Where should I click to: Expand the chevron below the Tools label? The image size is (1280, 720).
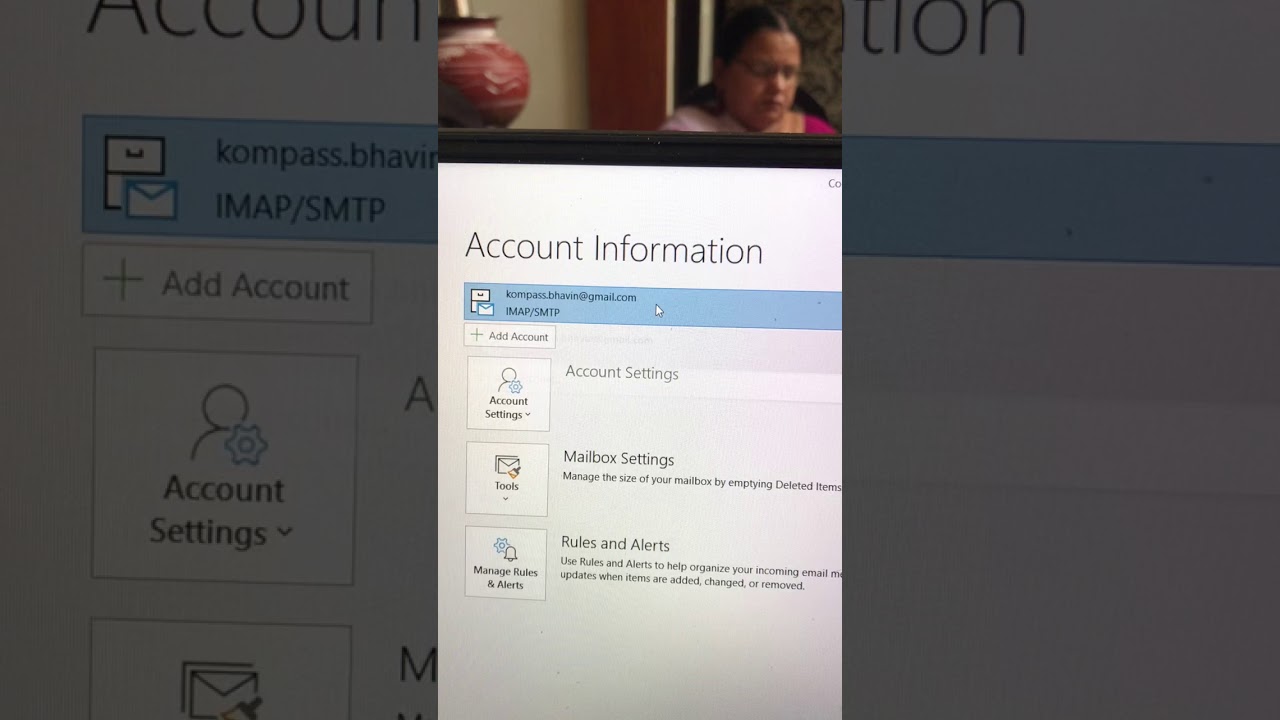click(x=506, y=498)
